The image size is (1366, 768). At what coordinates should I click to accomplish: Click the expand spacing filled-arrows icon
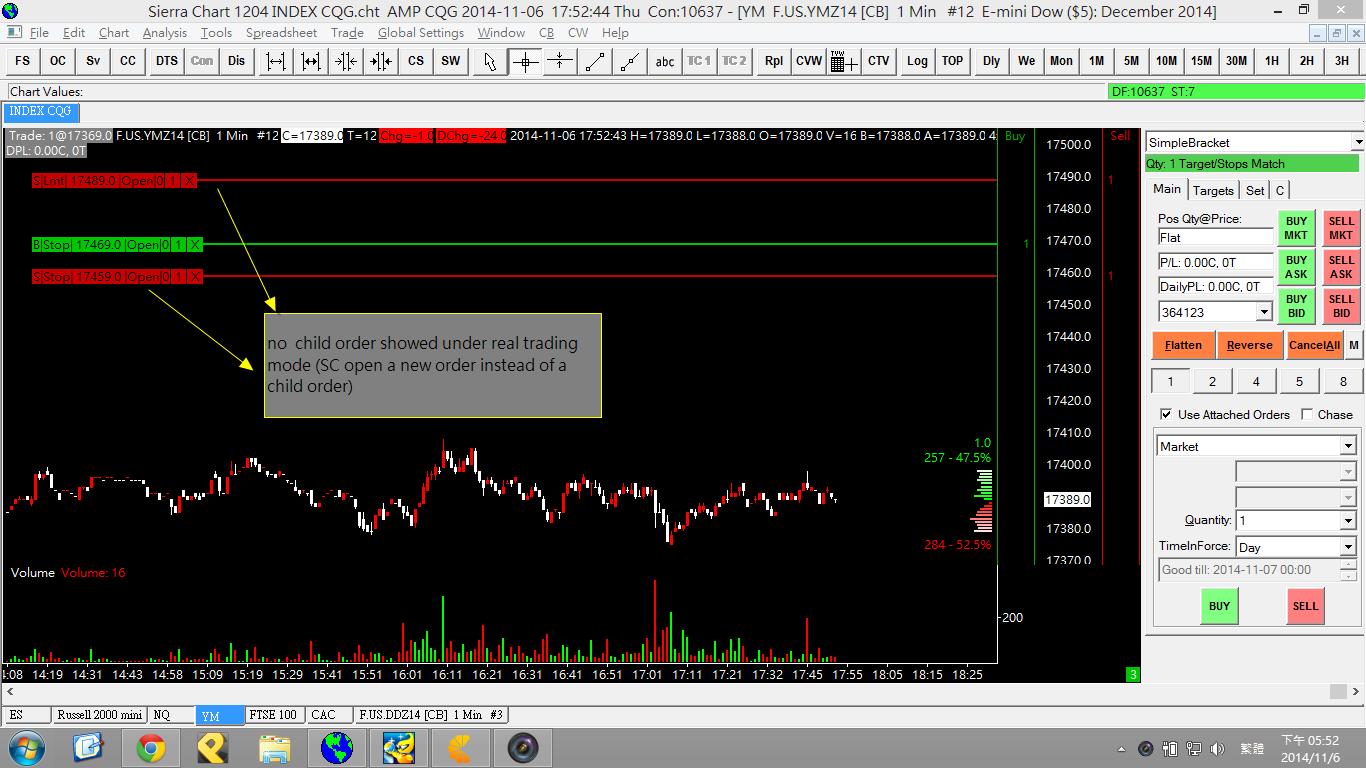(x=311, y=61)
